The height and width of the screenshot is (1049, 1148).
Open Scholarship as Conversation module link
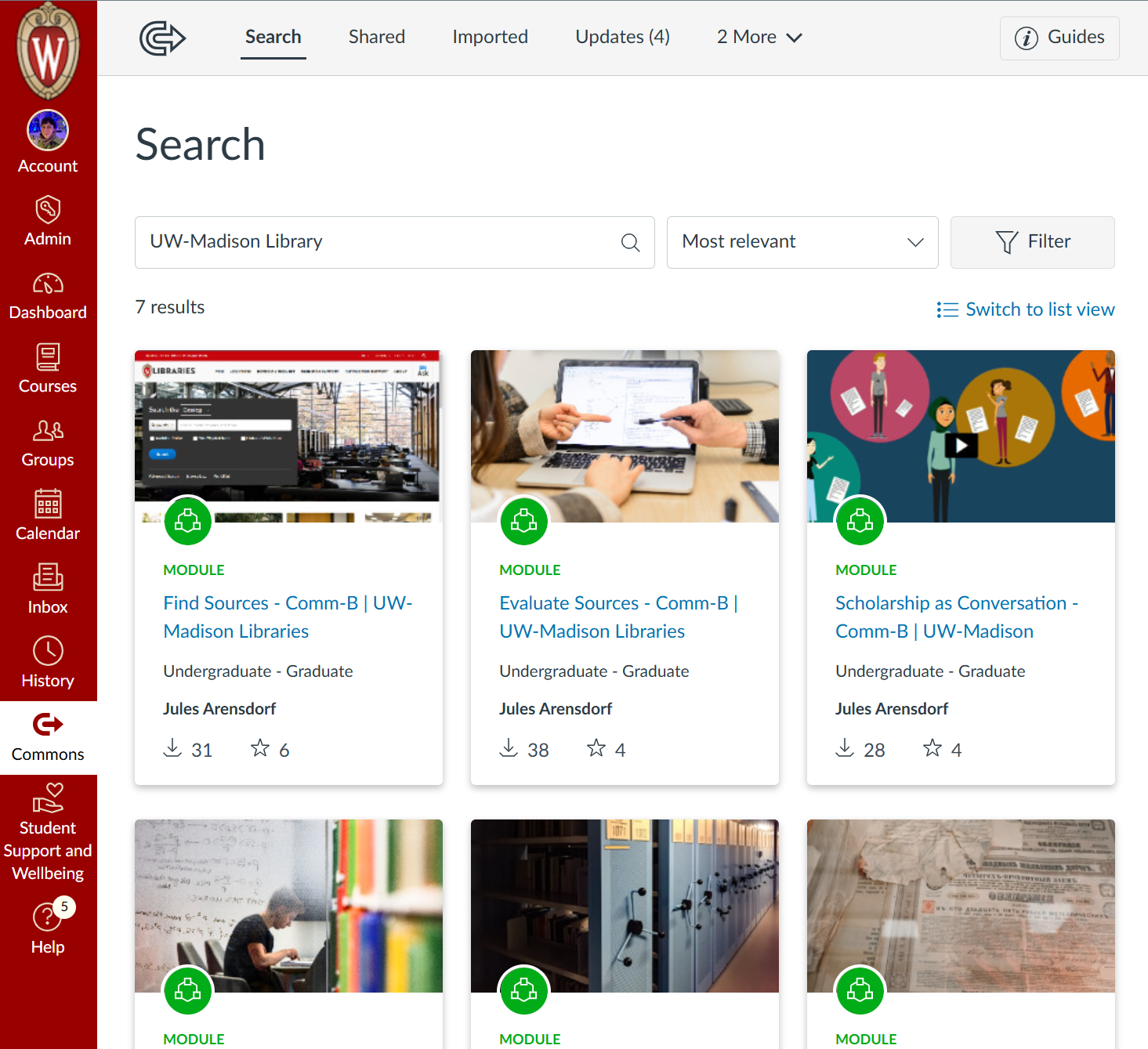pyautogui.click(x=957, y=617)
